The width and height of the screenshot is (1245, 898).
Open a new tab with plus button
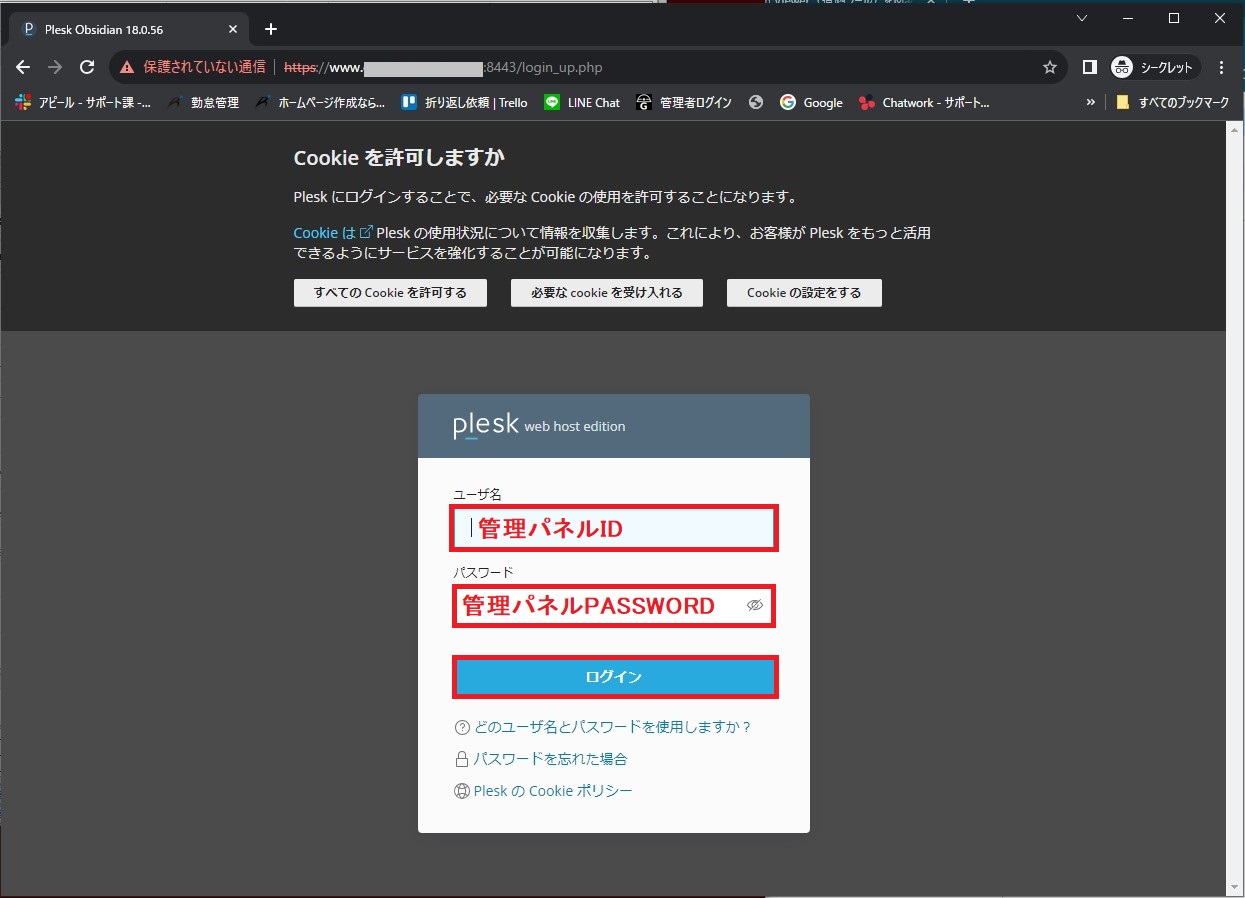tap(271, 29)
